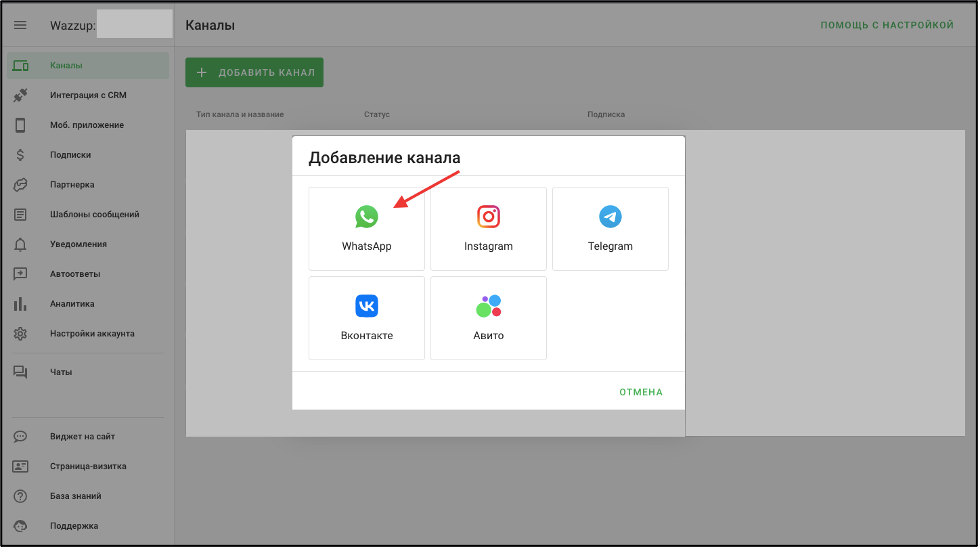Click the notifications bell icon
The width and height of the screenshot is (979, 547).
(x=20, y=244)
